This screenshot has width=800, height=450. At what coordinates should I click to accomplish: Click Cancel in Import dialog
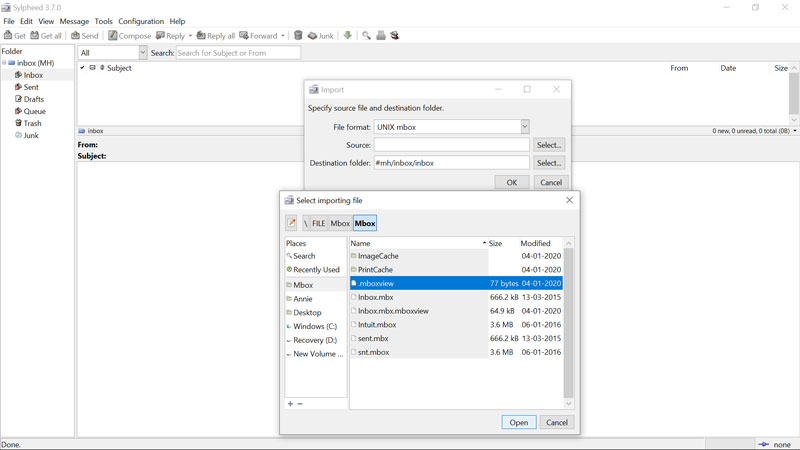[551, 182]
